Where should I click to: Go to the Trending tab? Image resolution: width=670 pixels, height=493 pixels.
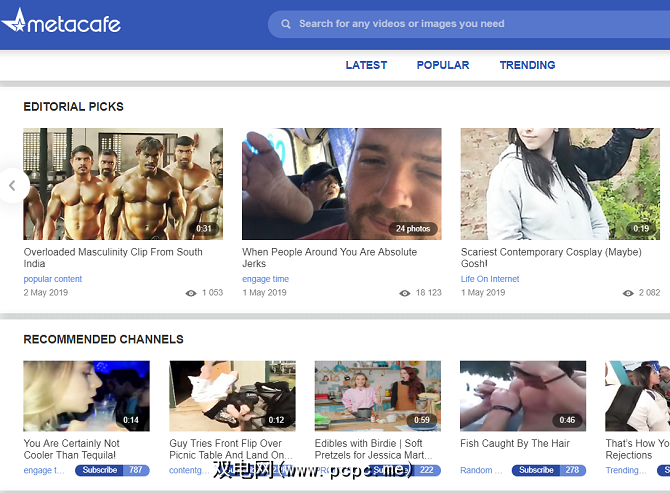pyautogui.click(x=527, y=65)
